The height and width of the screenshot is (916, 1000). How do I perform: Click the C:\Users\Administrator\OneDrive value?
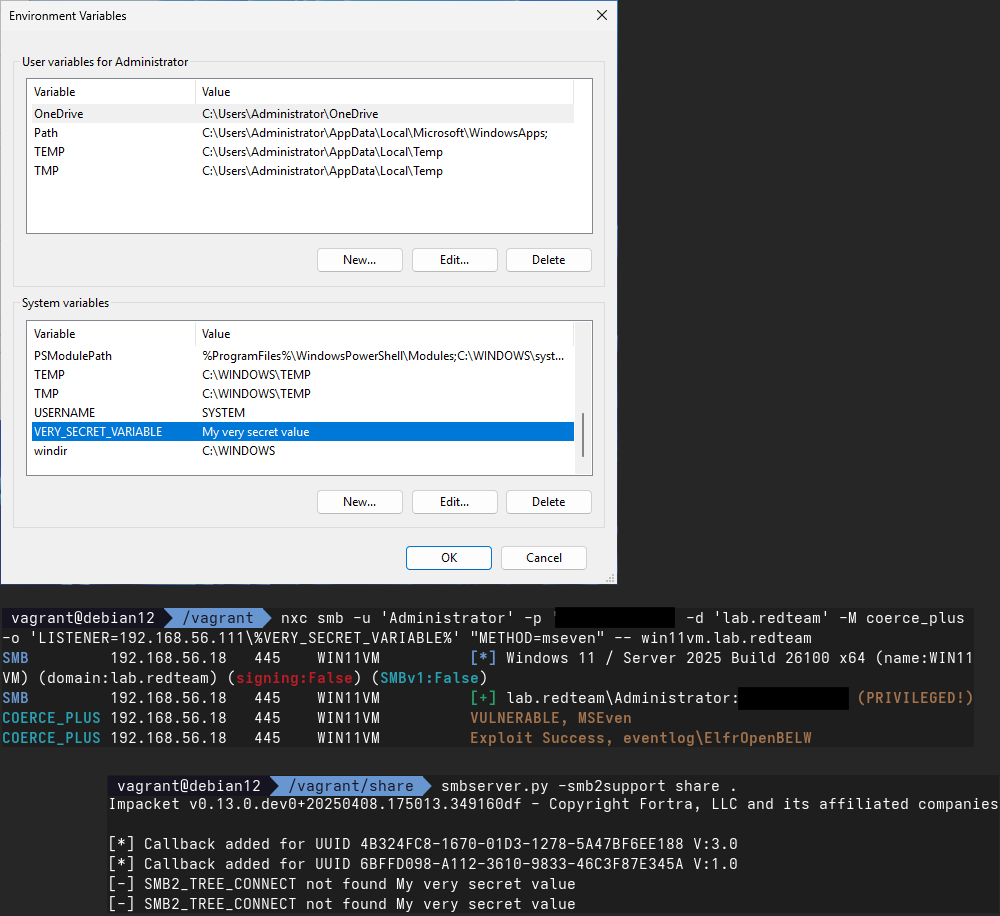click(x=290, y=114)
